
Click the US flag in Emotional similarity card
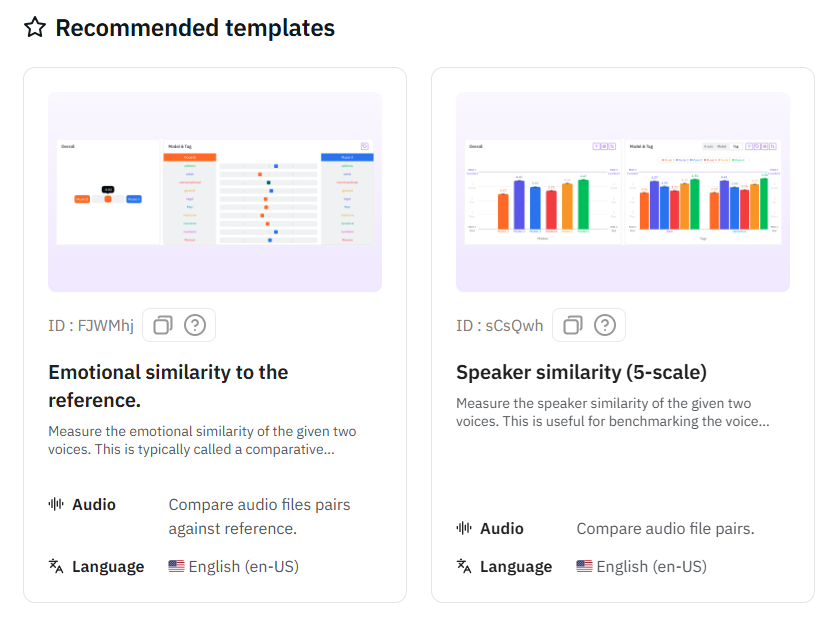(176, 566)
